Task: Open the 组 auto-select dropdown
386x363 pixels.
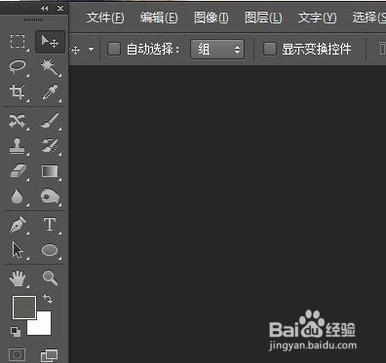Action: pyautogui.click(x=217, y=49)
